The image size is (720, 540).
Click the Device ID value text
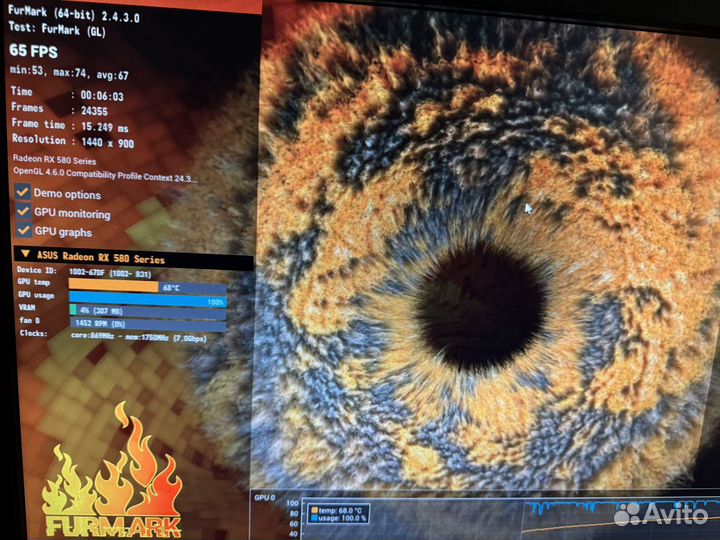coord(110,271)
